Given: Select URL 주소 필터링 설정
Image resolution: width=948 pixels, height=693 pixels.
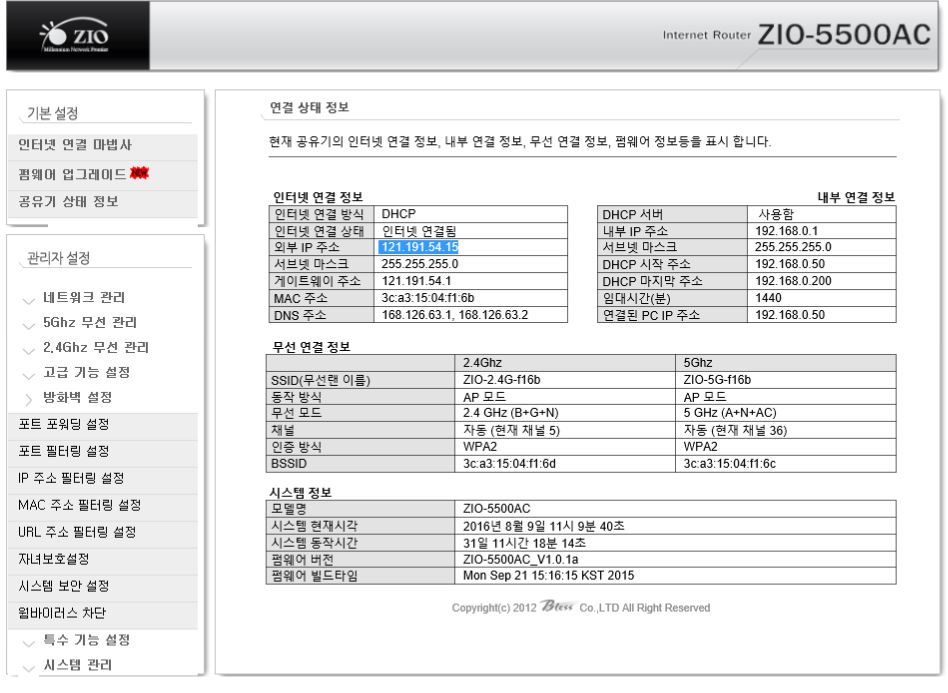Looking at the screenshot, I should pyautogui.click(x=77, y=531).
